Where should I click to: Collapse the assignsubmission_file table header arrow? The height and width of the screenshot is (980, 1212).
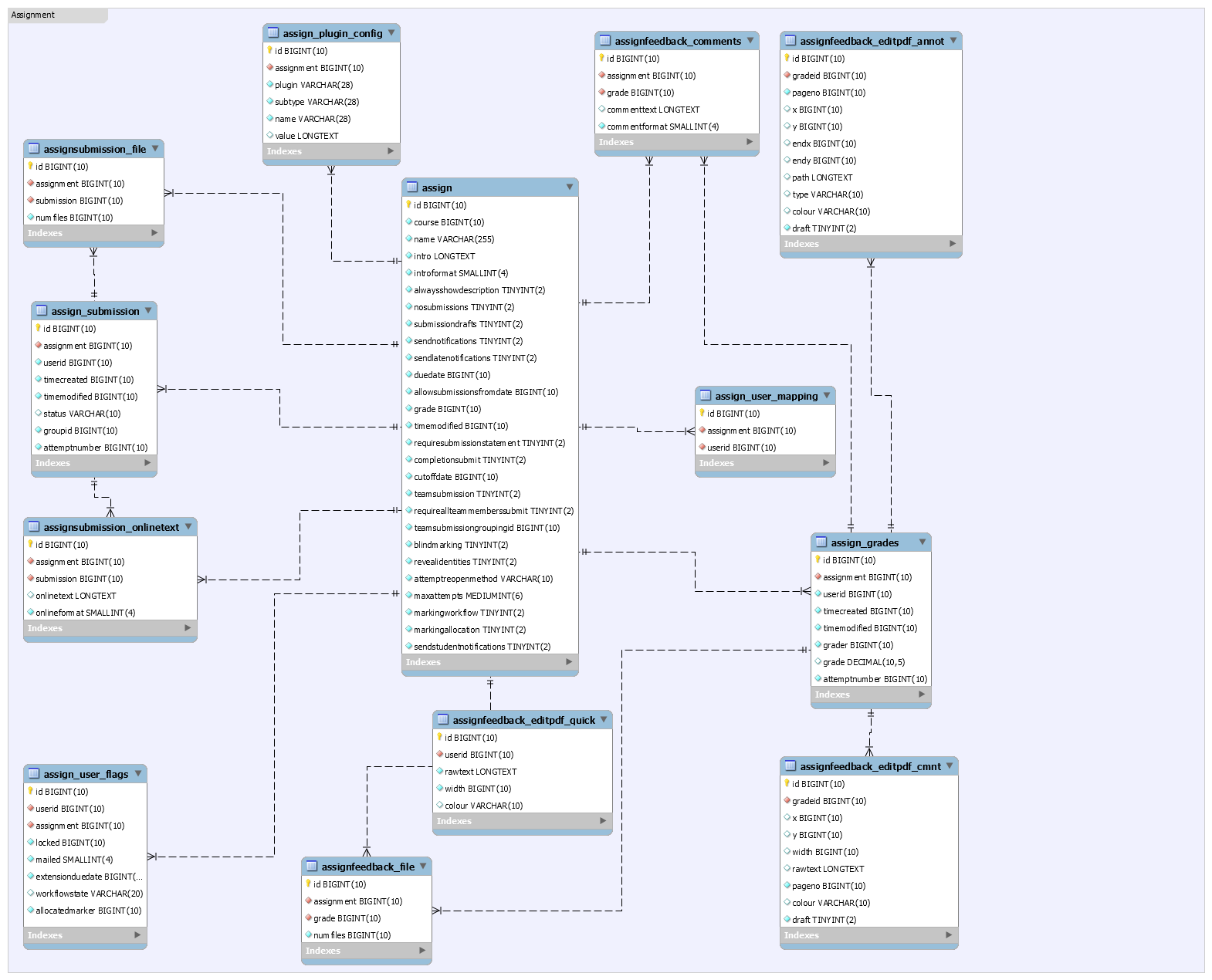pos(155,148)
